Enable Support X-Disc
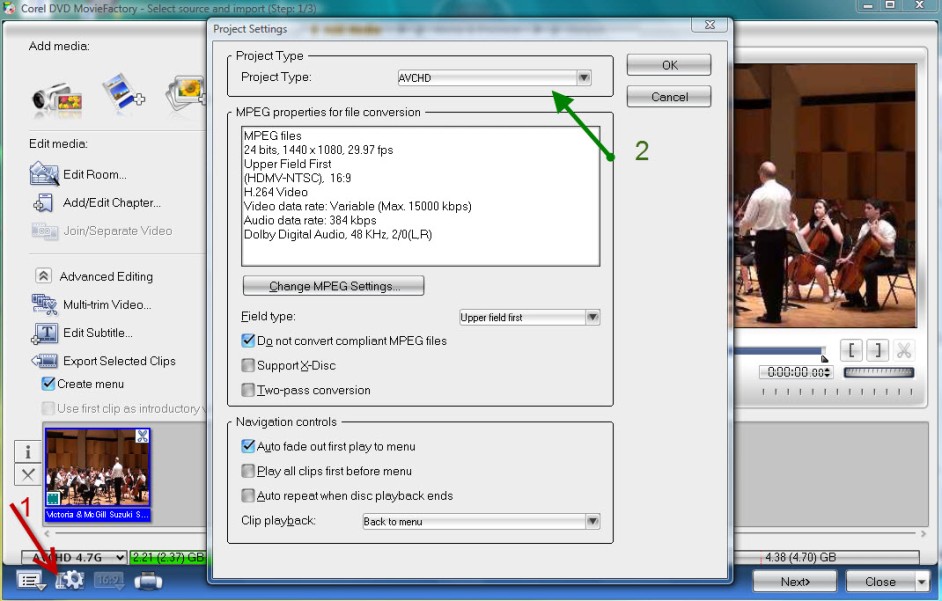This screenshot has height=601, width=942. [248, 365]
